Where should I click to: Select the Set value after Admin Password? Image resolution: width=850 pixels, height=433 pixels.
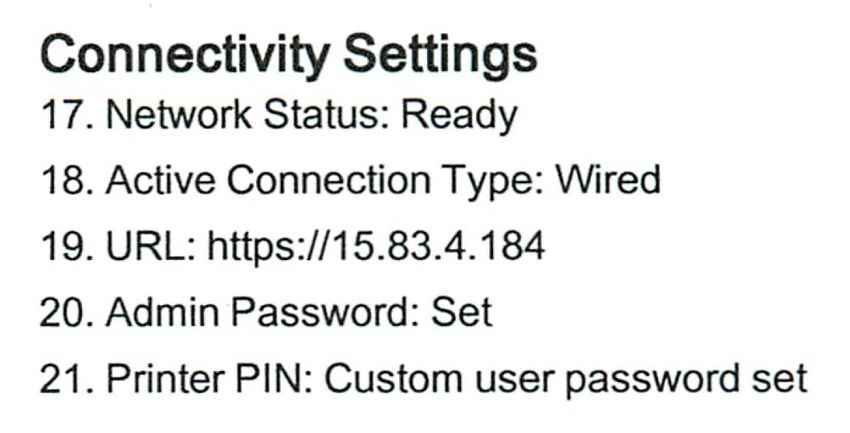461,312
